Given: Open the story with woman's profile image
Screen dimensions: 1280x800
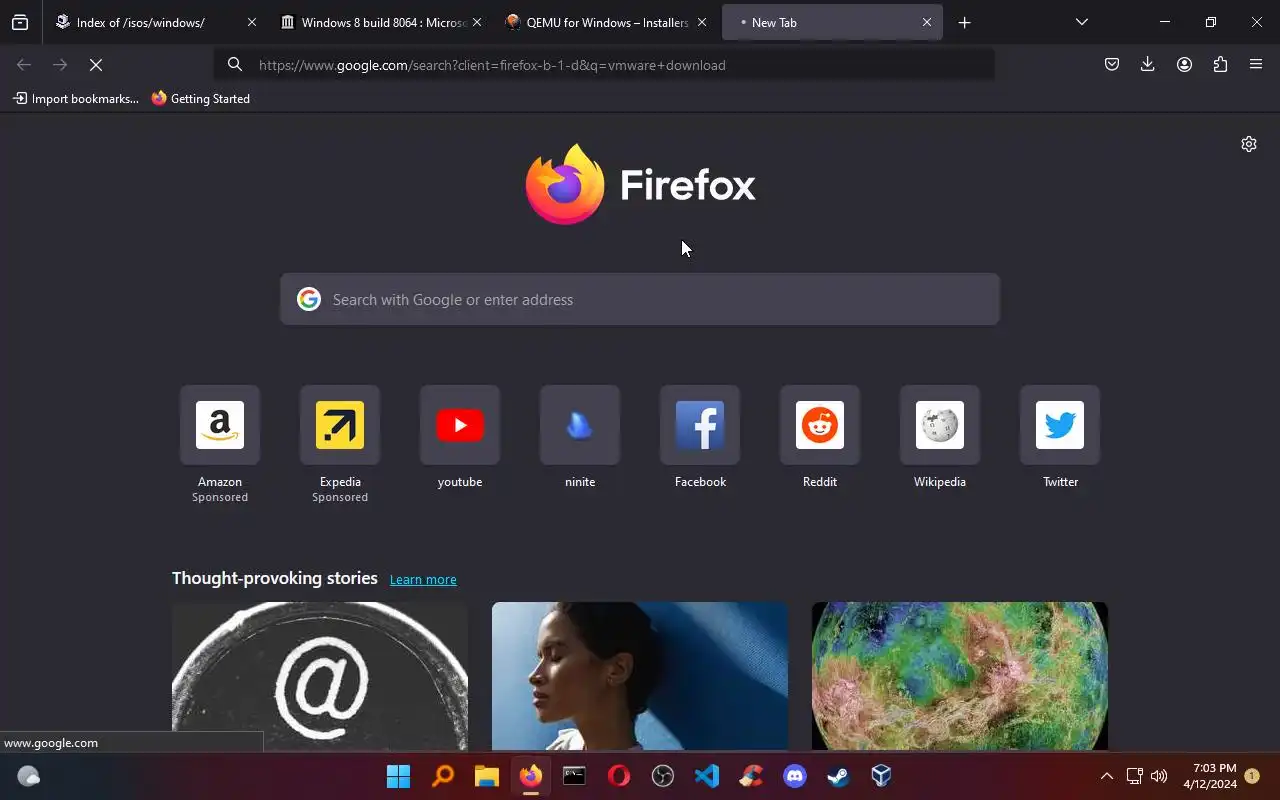Looking at the screenshot, I should tap(640, 676).
